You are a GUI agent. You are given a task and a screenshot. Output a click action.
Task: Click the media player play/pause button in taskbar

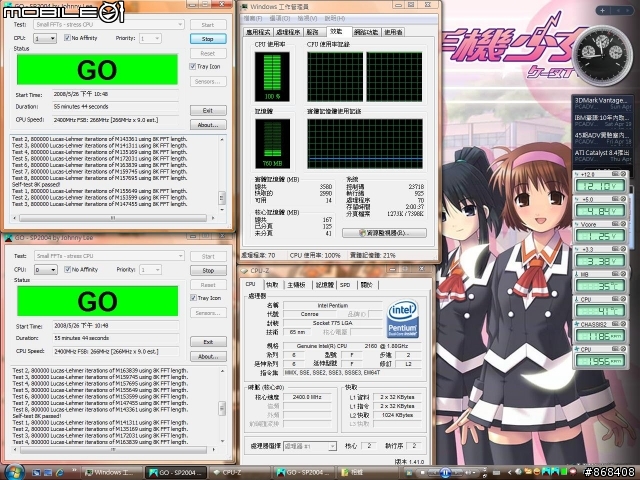click(x=445, y=473)
